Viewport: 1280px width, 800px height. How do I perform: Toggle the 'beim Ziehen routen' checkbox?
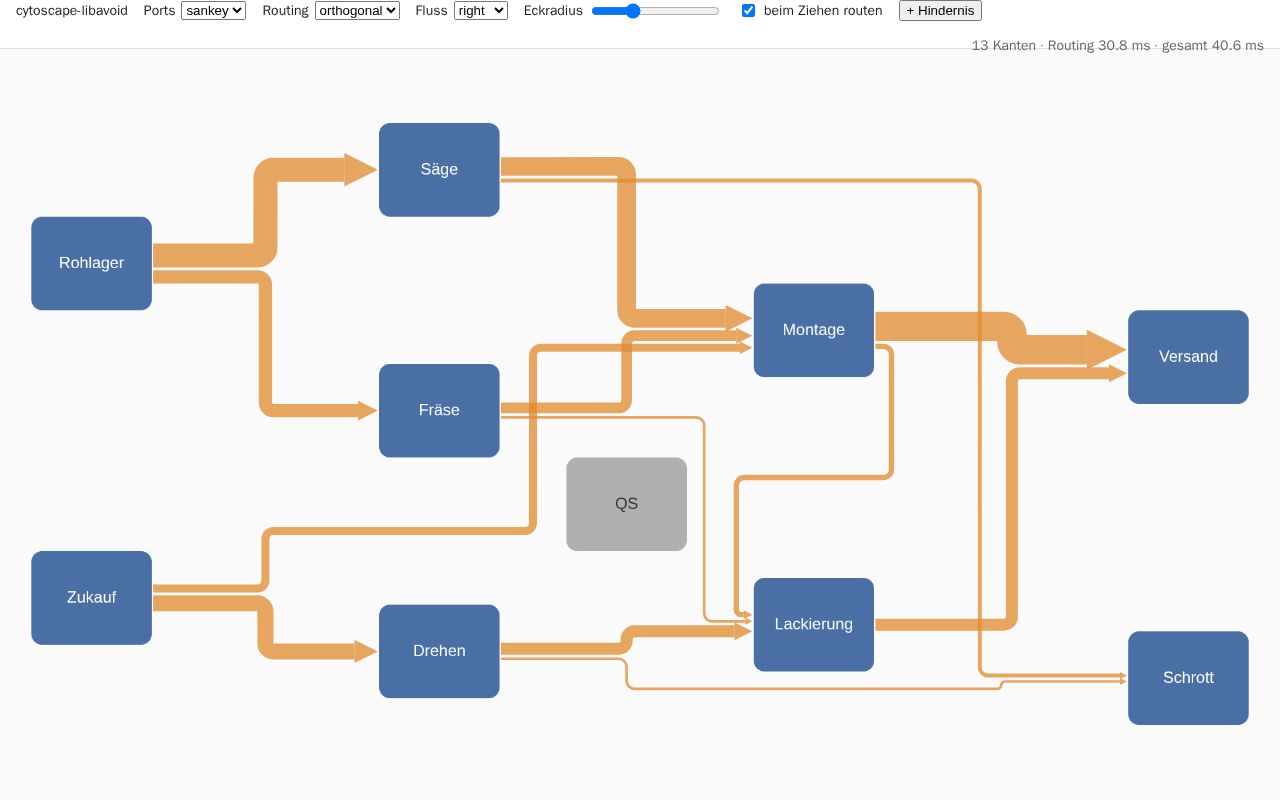click(748, 11)
